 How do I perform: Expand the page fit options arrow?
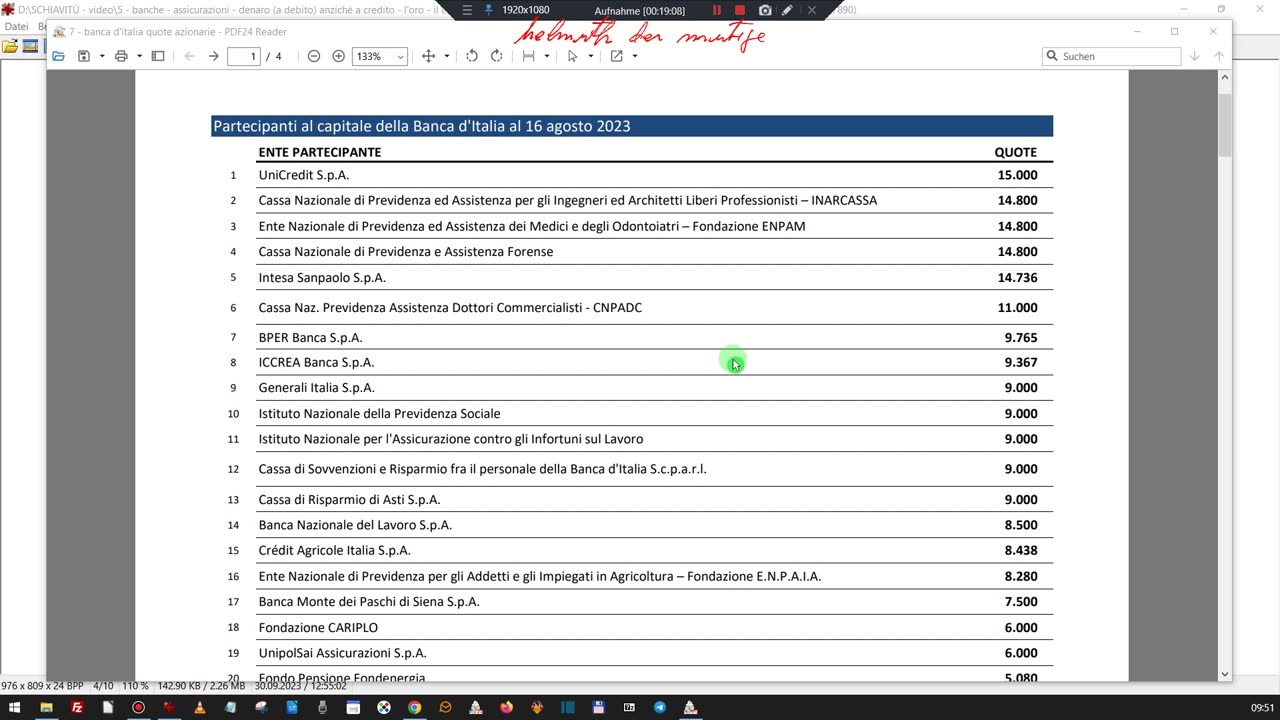(546, 56)
